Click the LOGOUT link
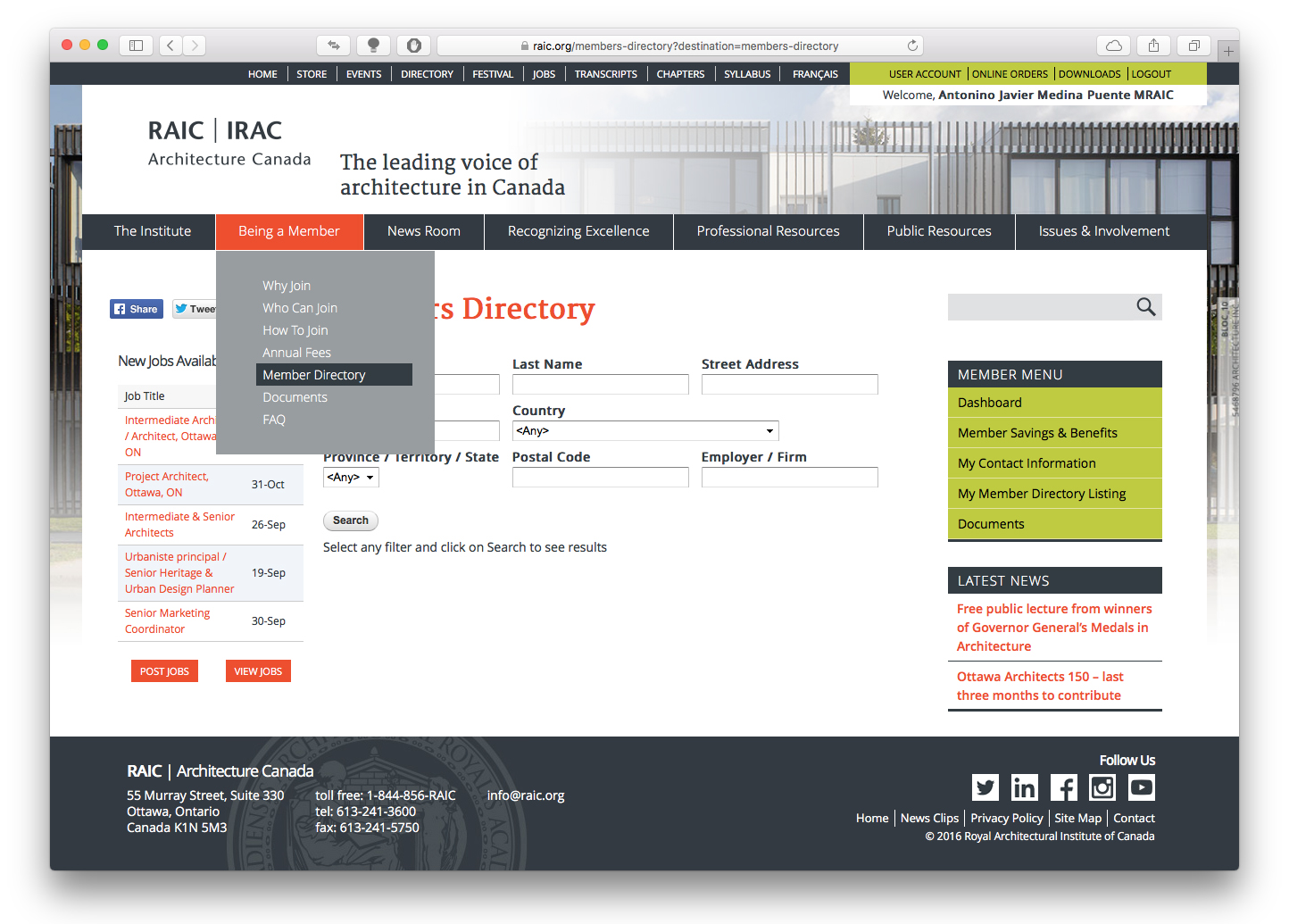 1152,74
